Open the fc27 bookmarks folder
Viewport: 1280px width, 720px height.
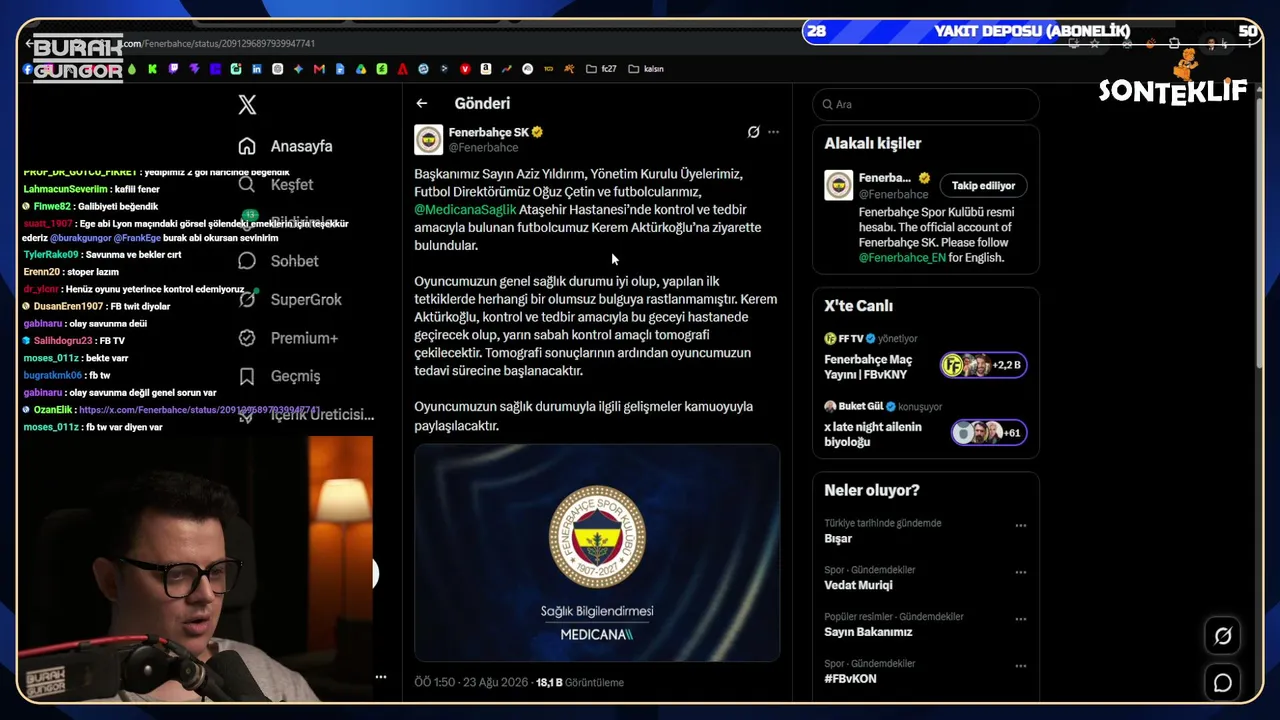602,69
